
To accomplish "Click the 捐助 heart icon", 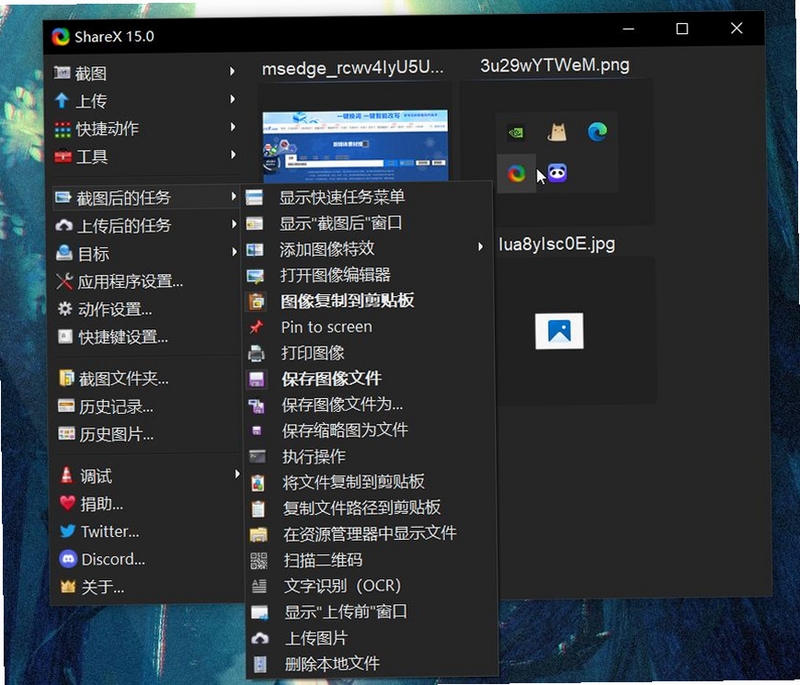I will pyautogui.click(x=67, y=503).
